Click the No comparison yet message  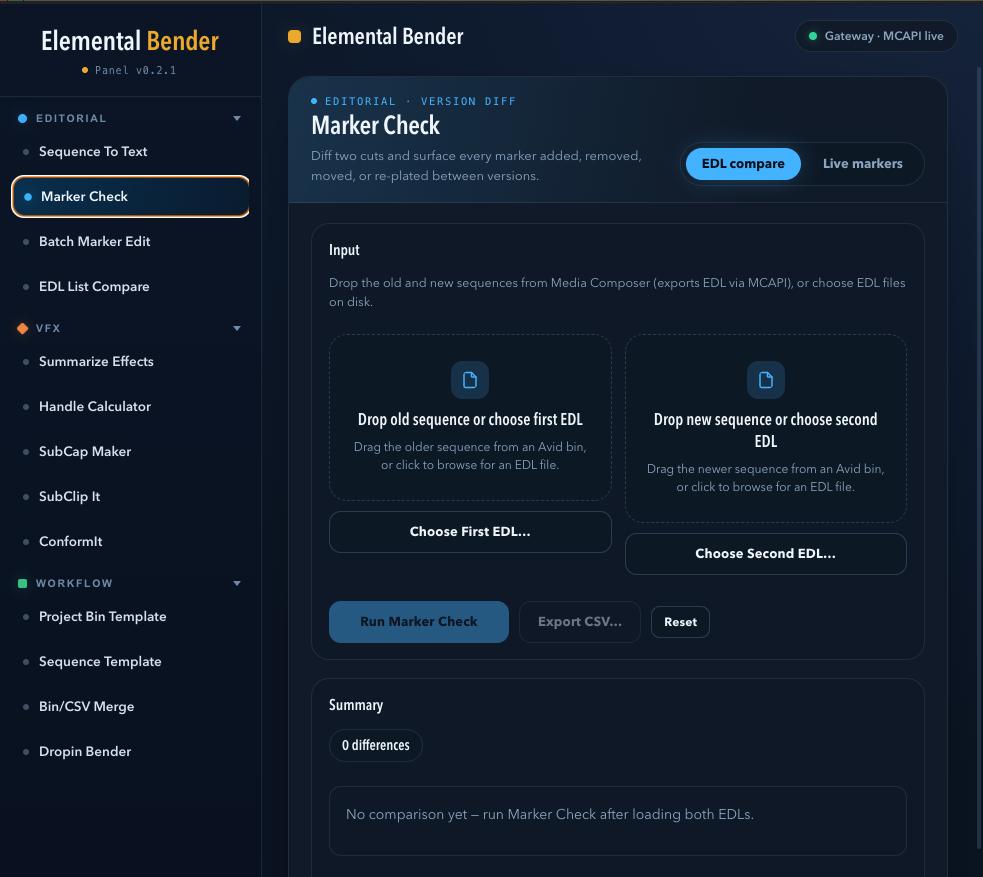[x=550, y=814]
